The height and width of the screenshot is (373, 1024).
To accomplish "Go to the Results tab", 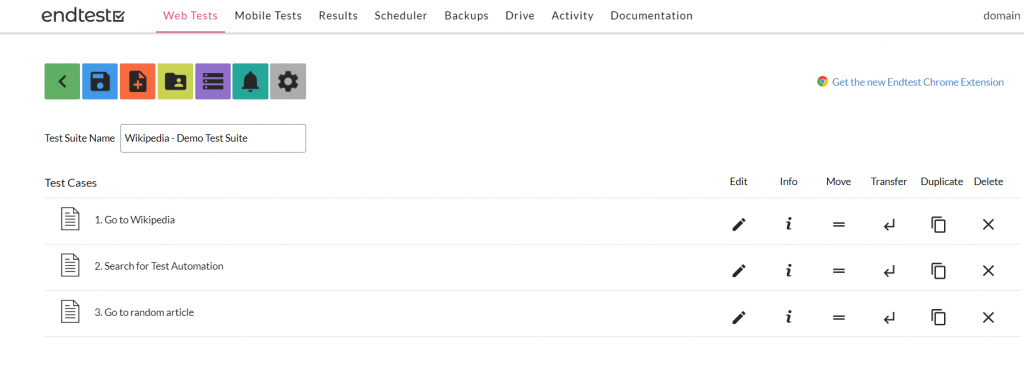I will click(338, 16).
